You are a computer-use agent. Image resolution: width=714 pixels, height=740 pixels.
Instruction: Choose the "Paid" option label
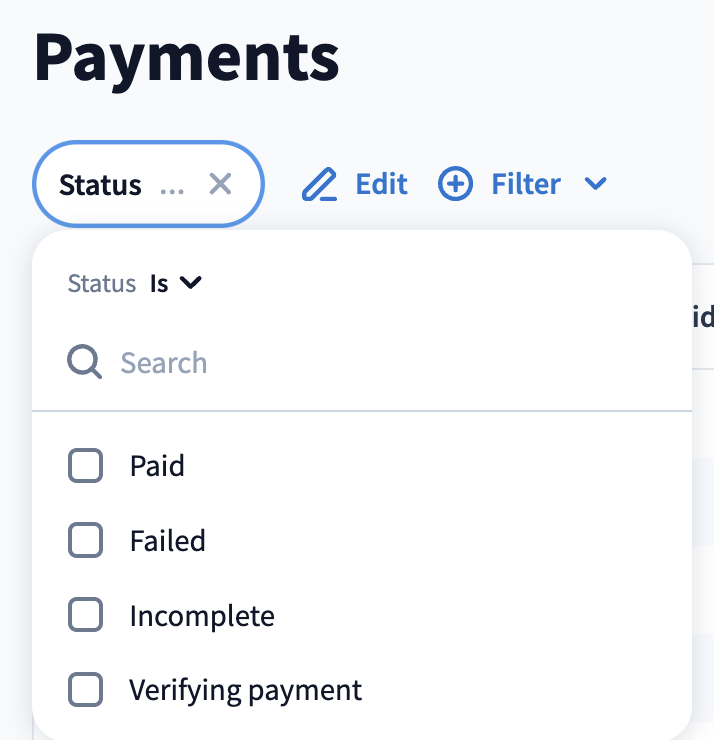157,465
